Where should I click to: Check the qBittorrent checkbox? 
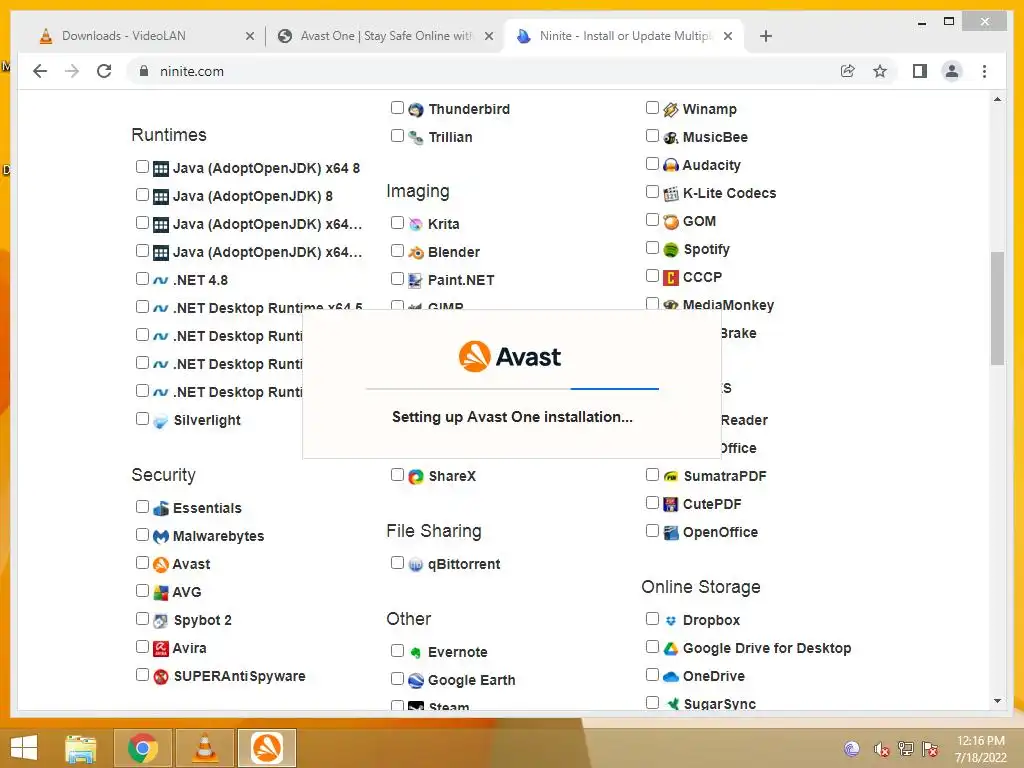pyautogui.click(x=397, y=563)
